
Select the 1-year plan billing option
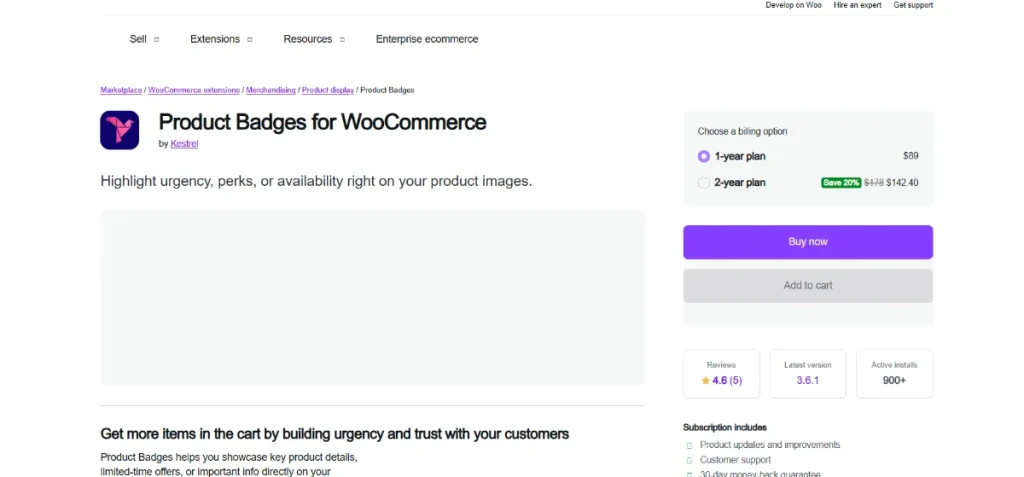tap(704, 156)
